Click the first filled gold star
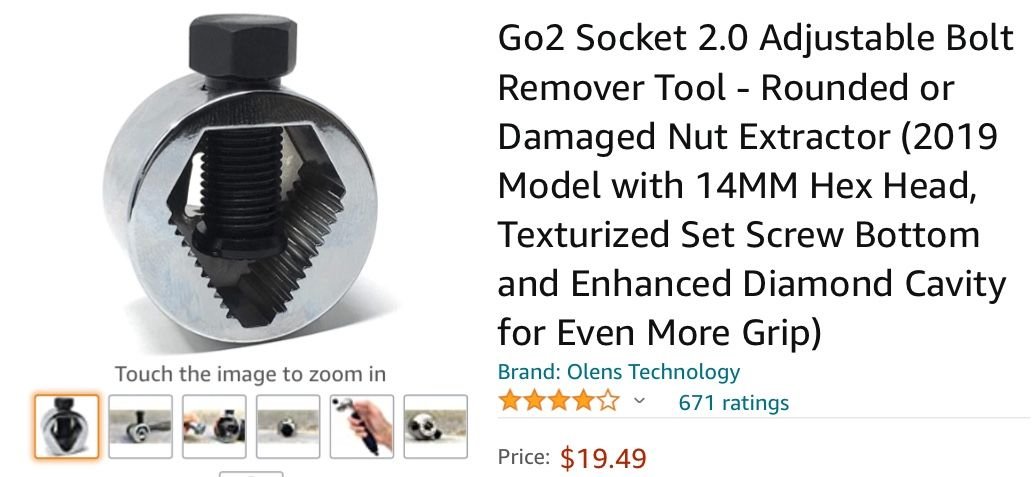The width and height of the screenshot is (1035, 477). tap(510, 401)
